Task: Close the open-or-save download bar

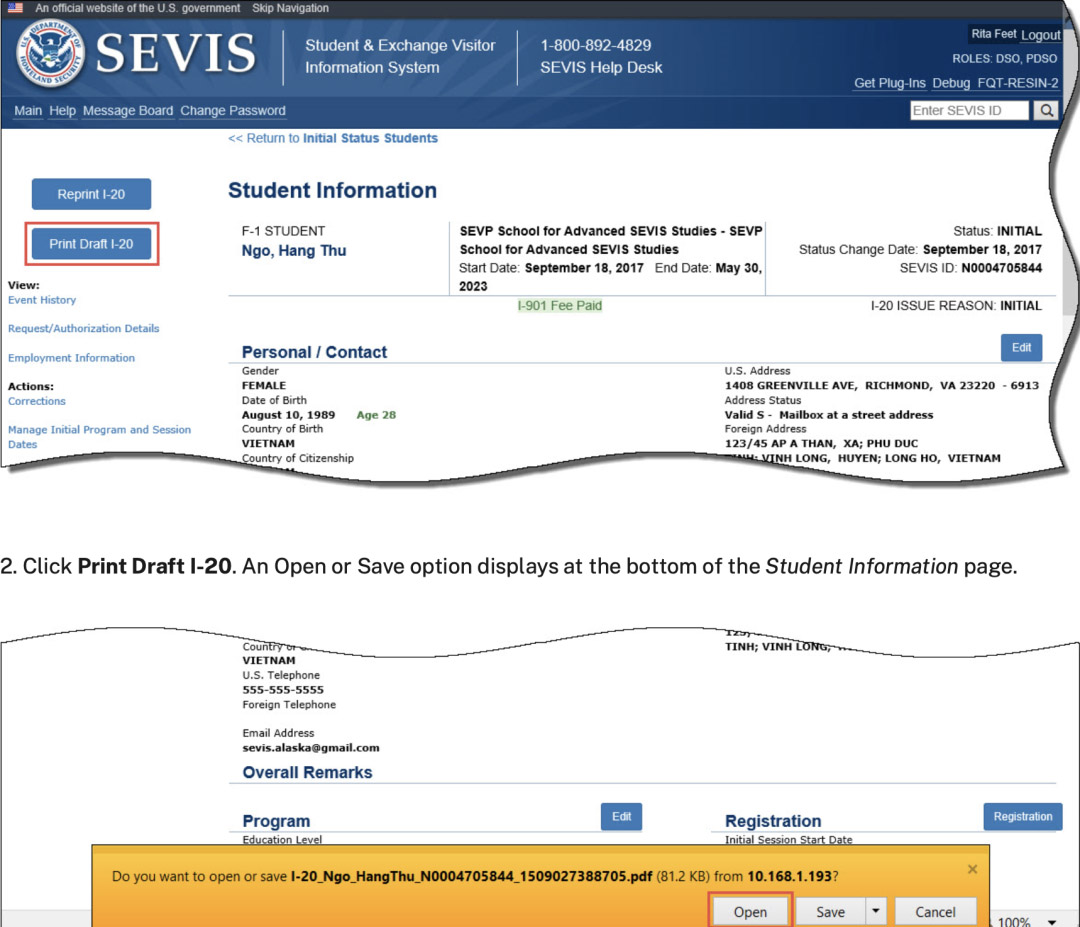Action: pyautogui.click(x=972, y=869)
